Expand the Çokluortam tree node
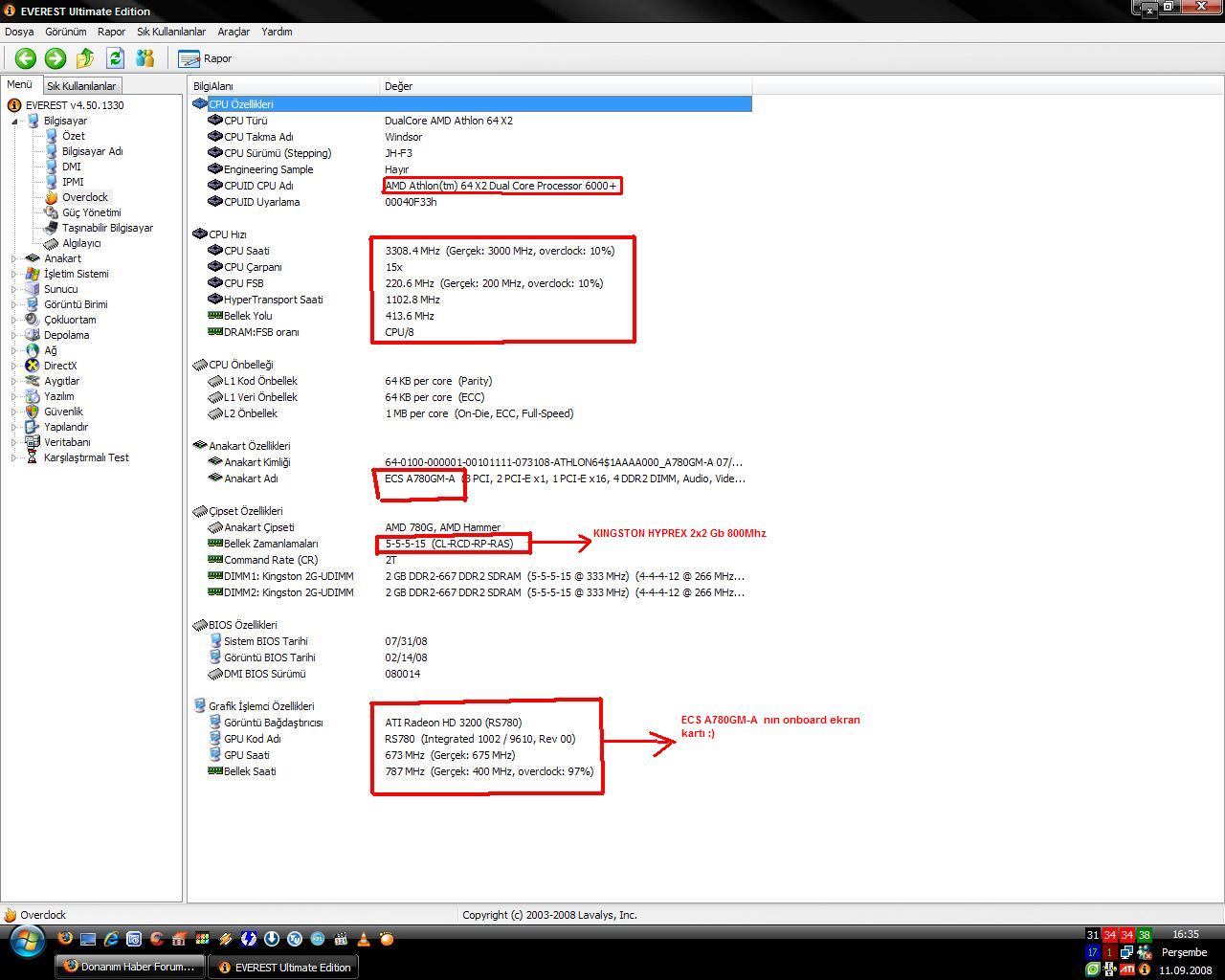This screenshot has height=980, width=1225. [x=14, y=320]
